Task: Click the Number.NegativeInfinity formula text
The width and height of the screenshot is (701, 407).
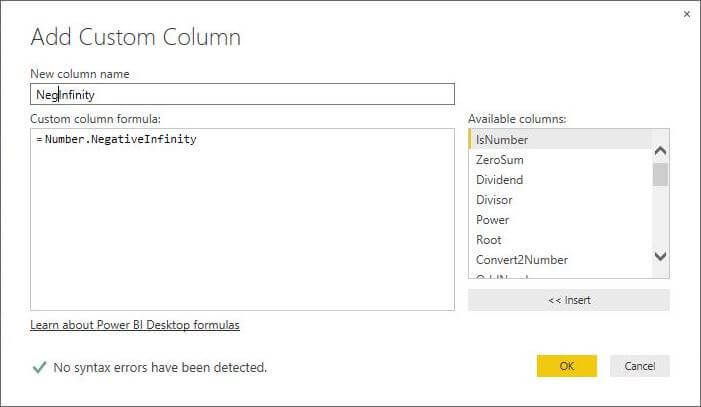Action: click(x=120, y=139)
